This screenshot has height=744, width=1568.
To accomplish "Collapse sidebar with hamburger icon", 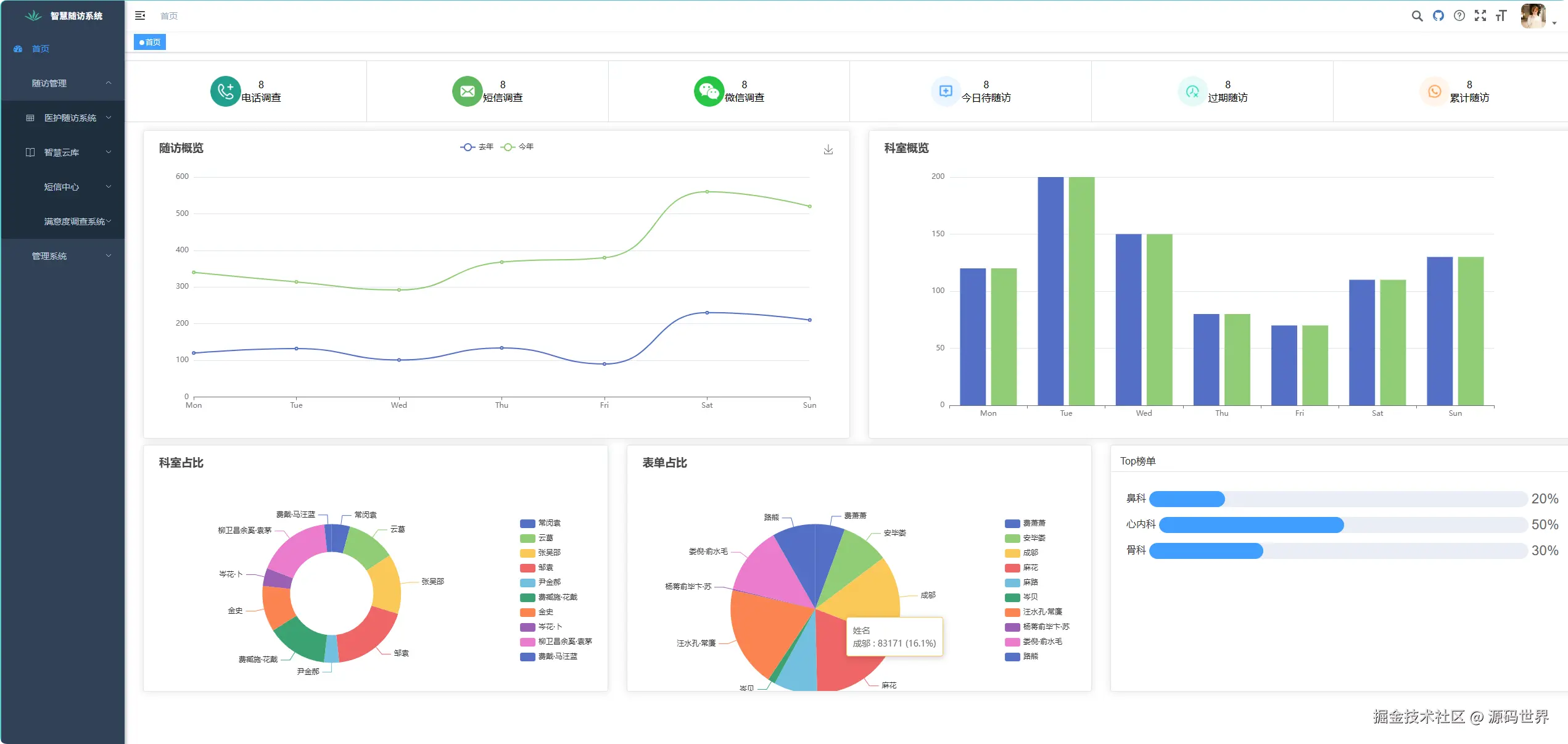I will (x=140, y=15).
